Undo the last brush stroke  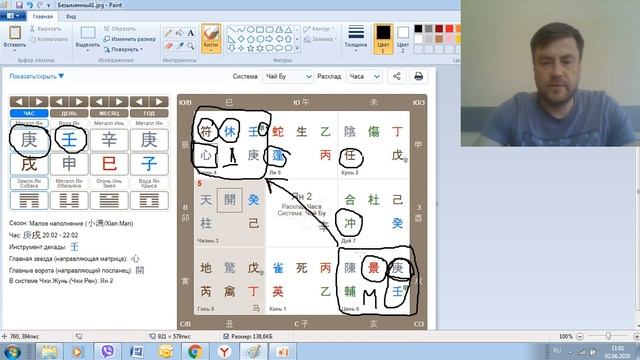pyautogui.click(x=29, y=5)
